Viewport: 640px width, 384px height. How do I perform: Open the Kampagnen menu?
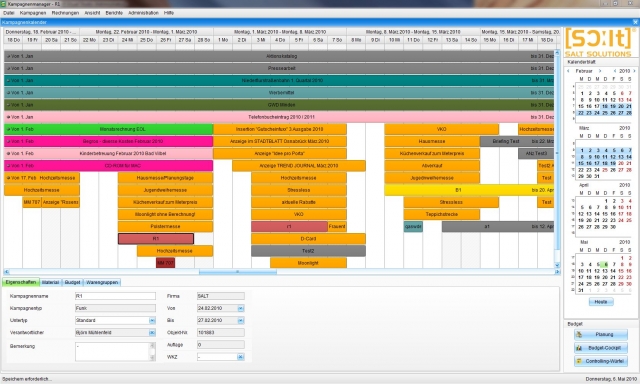[33, 13]
